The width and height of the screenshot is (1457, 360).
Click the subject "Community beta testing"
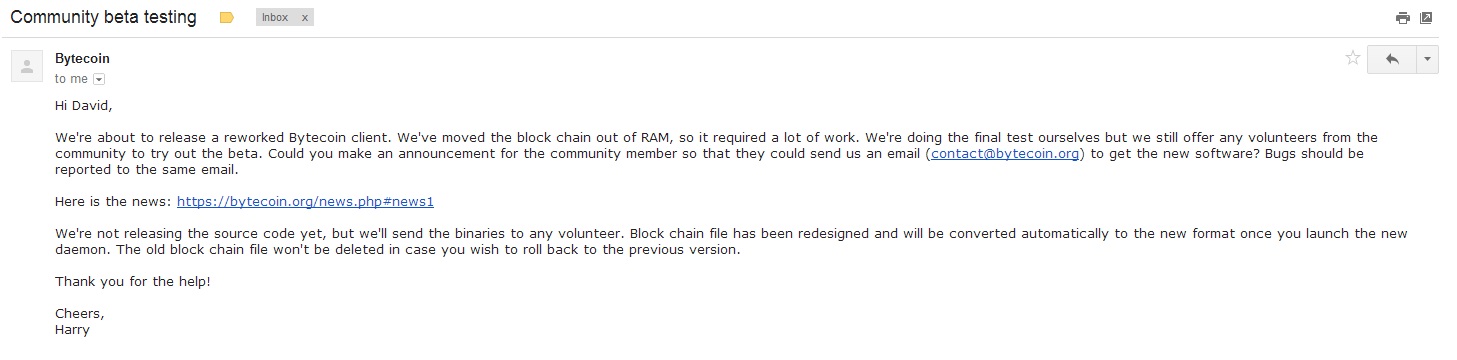pyautogui.click(x=103, y=18)
